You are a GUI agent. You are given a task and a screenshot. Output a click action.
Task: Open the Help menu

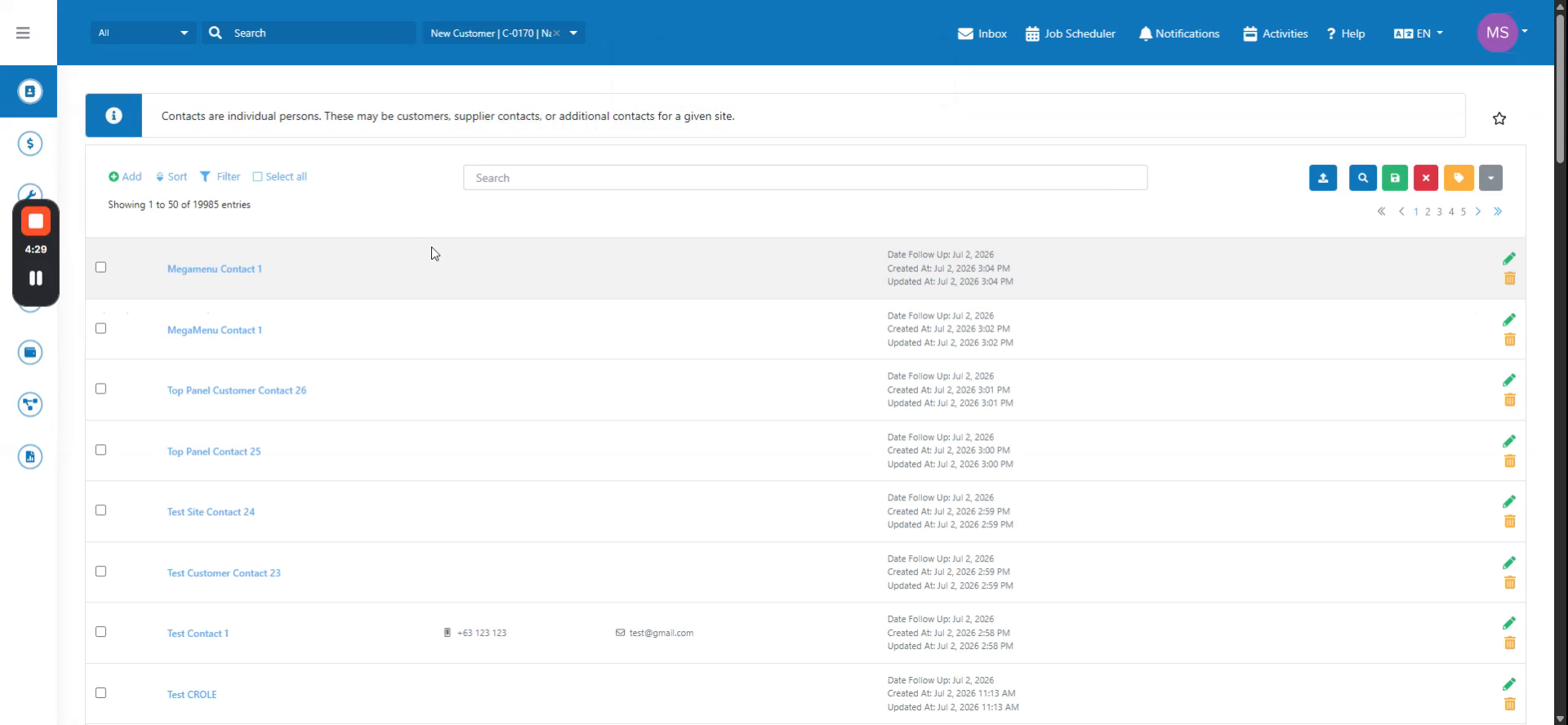1346,33
